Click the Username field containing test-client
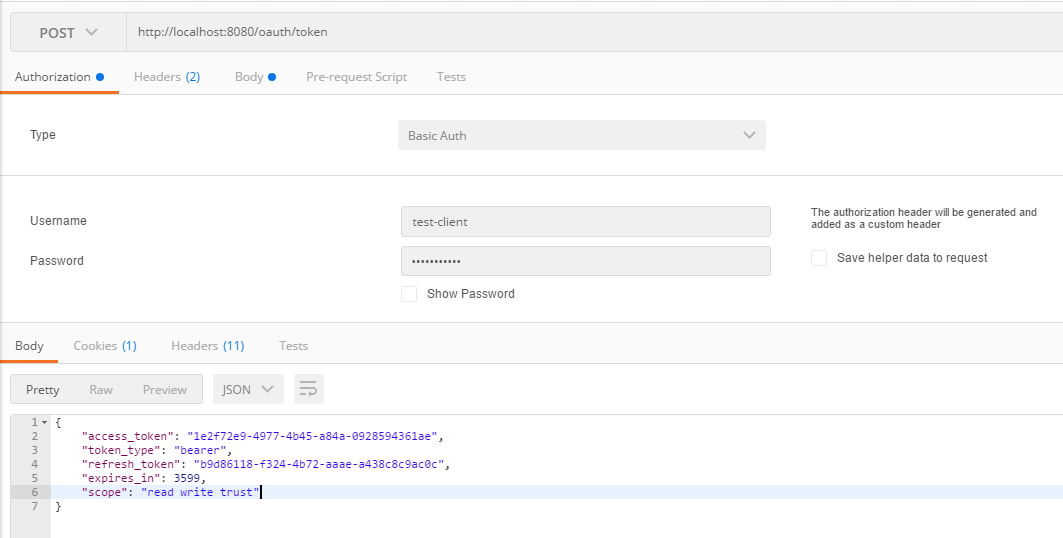Screen dimensions: 1063x538 [x=586, y=222]
